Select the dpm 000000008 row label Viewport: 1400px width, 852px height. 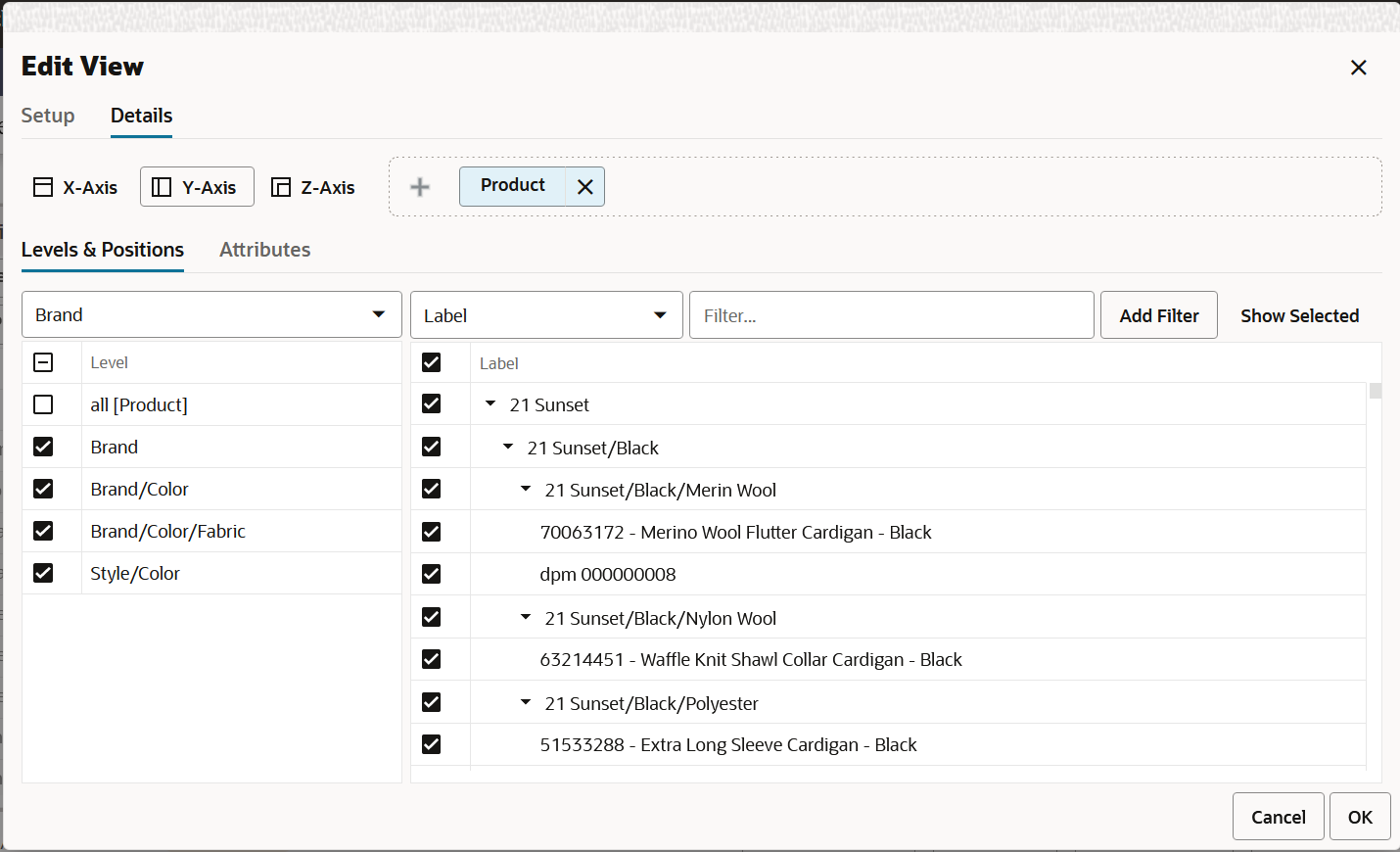[608, 575]
